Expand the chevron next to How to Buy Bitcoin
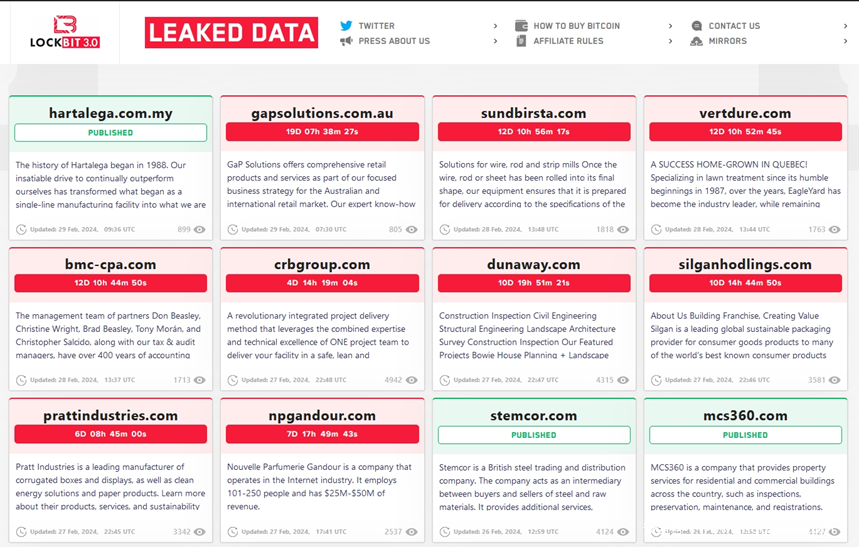859x547 pixels. pyautogui.click(x=670, y=26)
